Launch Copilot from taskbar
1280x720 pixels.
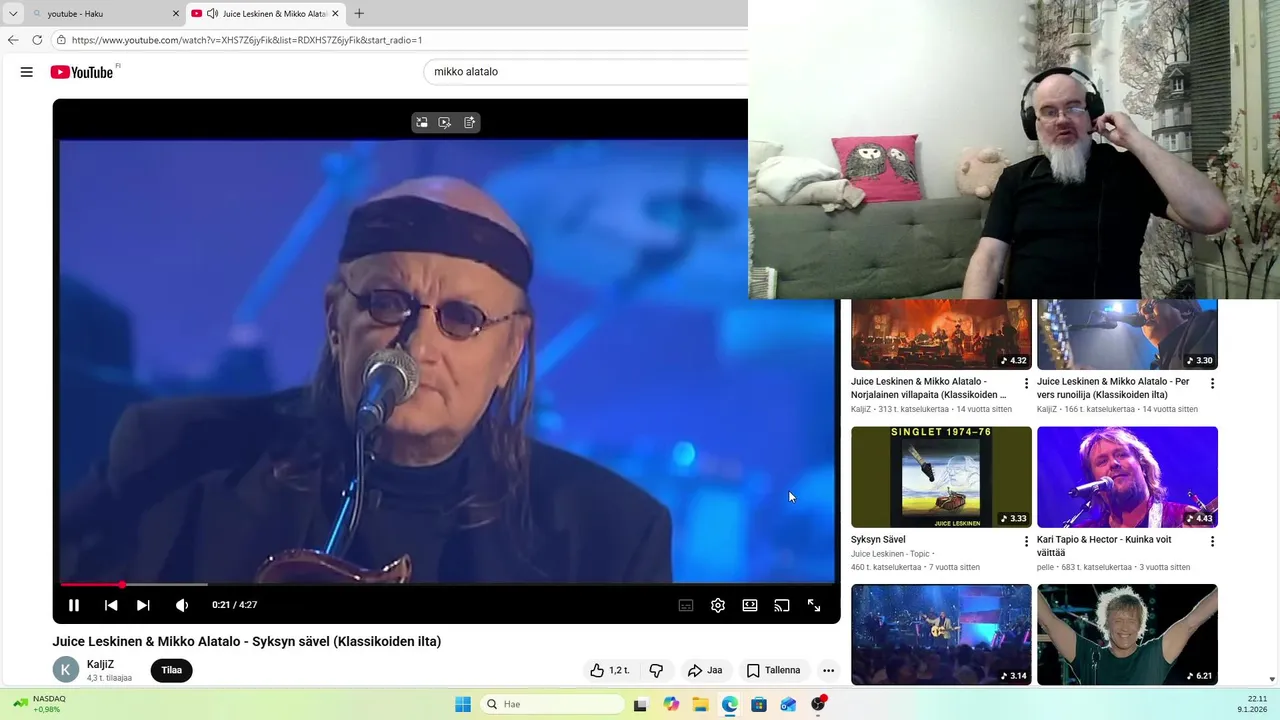(x=671, y=704)
